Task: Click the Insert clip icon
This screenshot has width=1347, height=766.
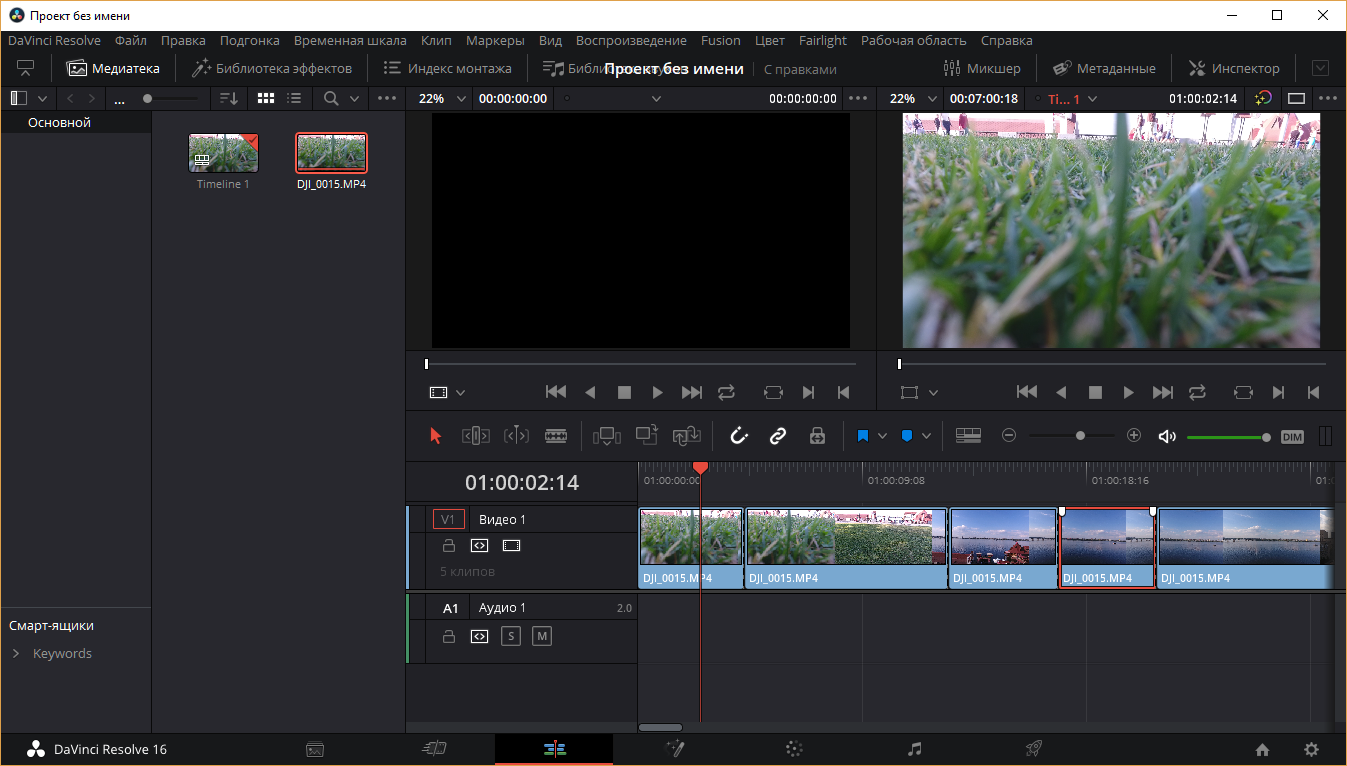Action: point(607,436)
